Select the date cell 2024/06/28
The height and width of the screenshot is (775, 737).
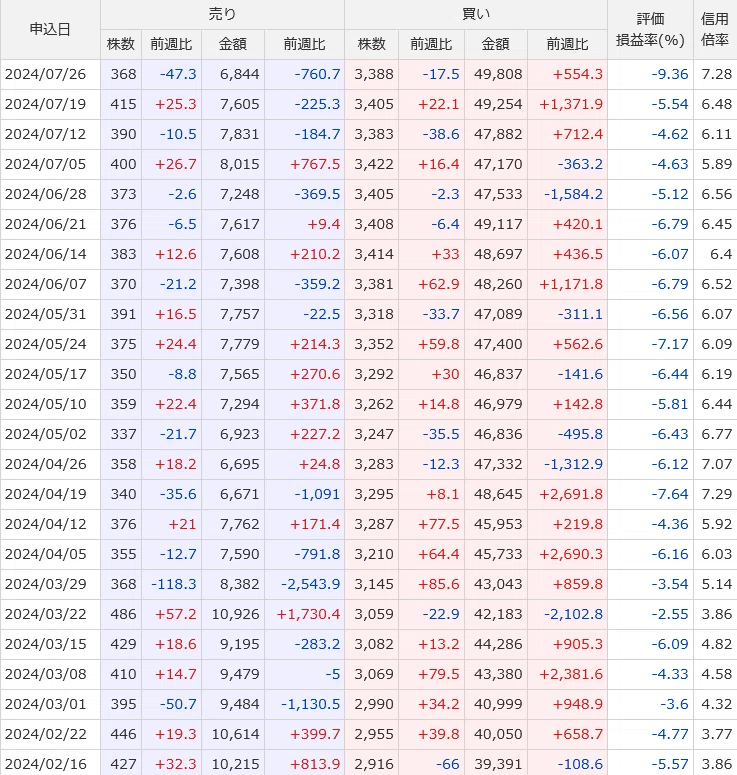tap(50, 195)
